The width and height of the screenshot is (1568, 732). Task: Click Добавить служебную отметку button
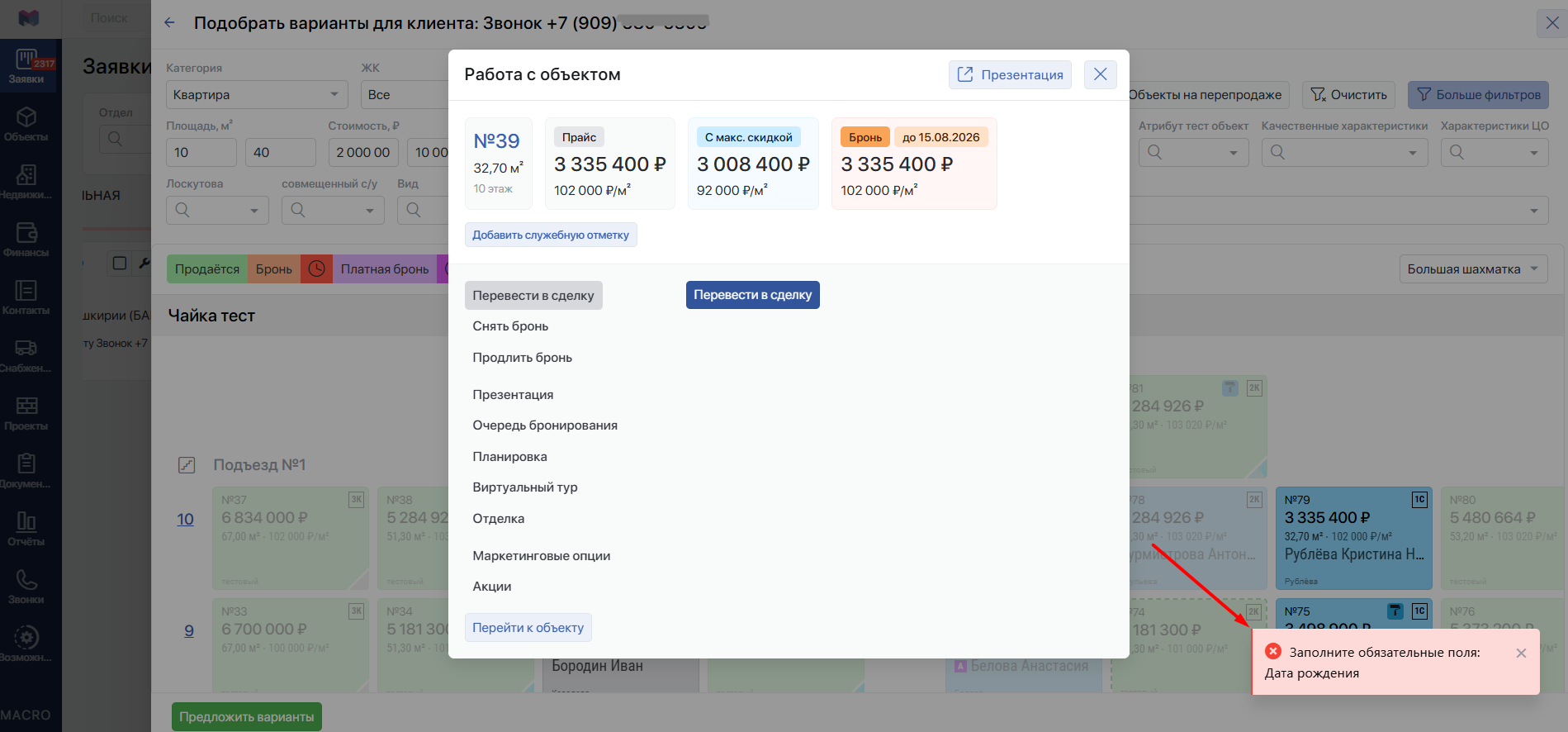click(551, 235)
